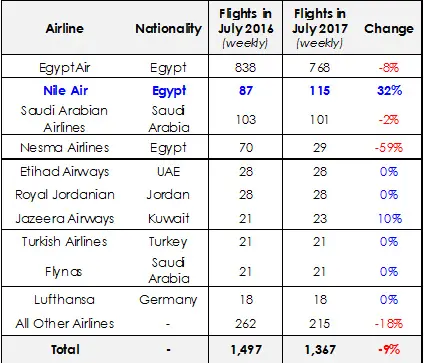Select the Nationality column header

168,29
